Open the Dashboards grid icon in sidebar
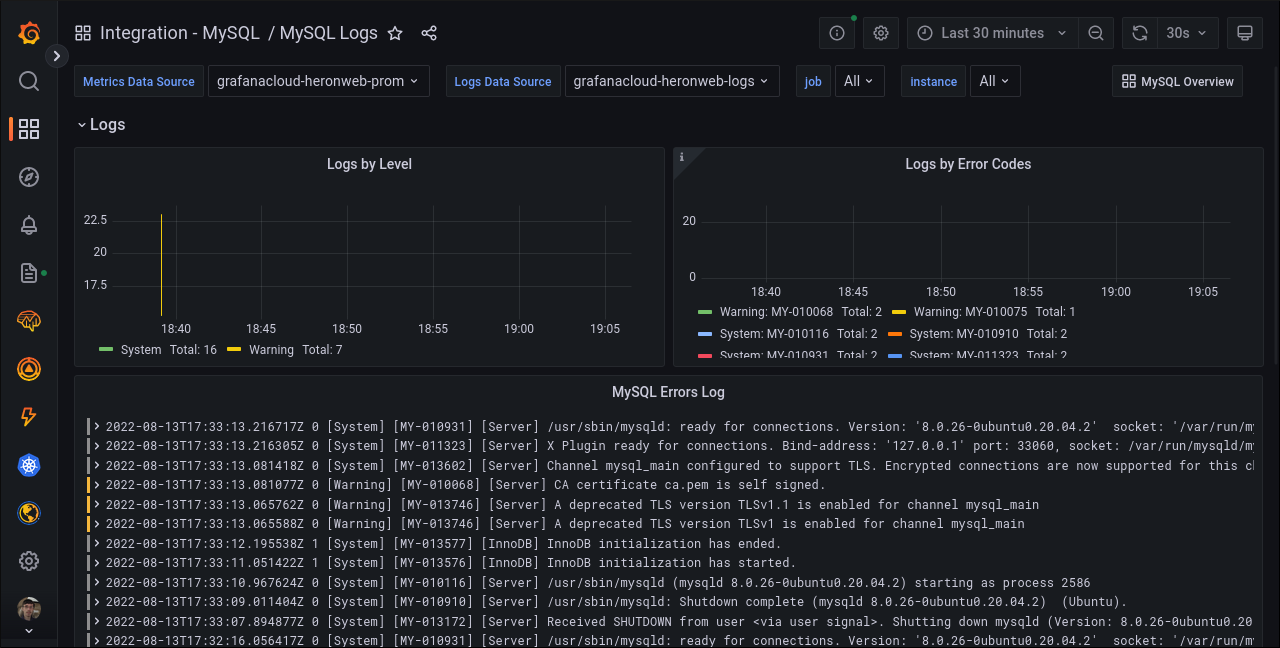This screenshot has width=1280, height=648. [29, 129]
